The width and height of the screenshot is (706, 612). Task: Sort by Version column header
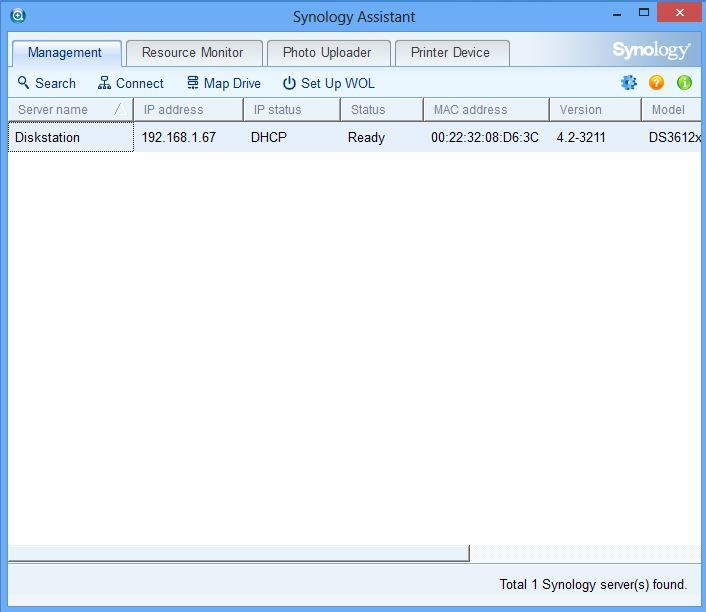(595, 109)
